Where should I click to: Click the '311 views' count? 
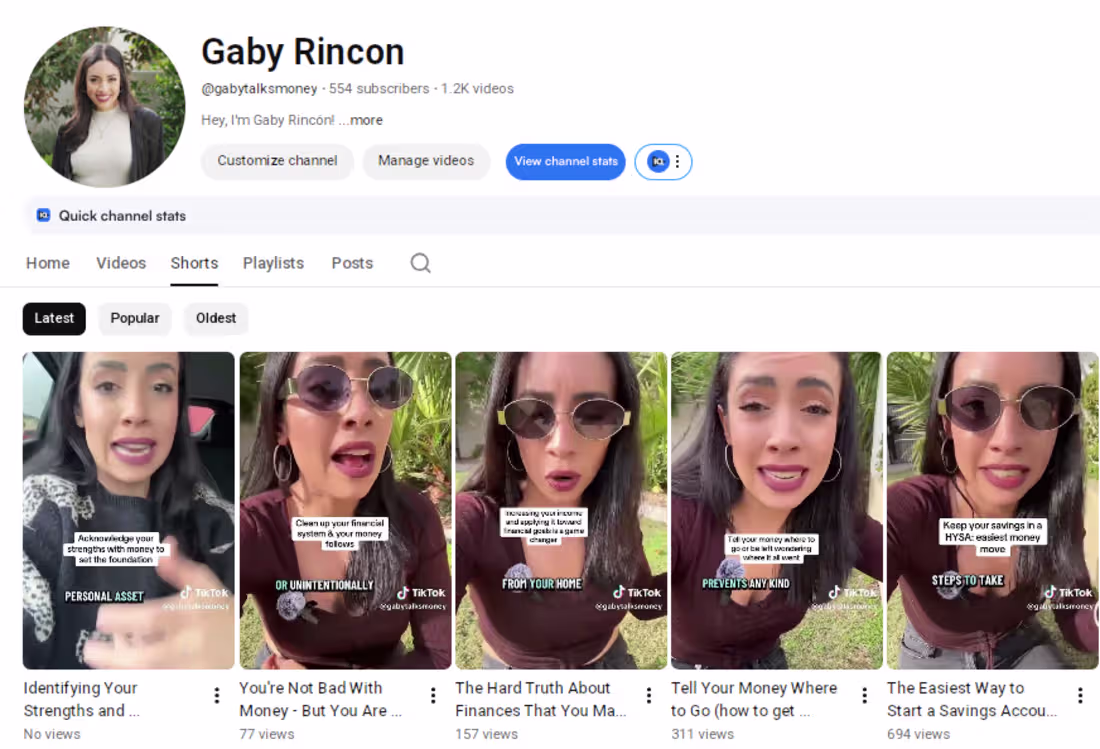click(702, 734)
